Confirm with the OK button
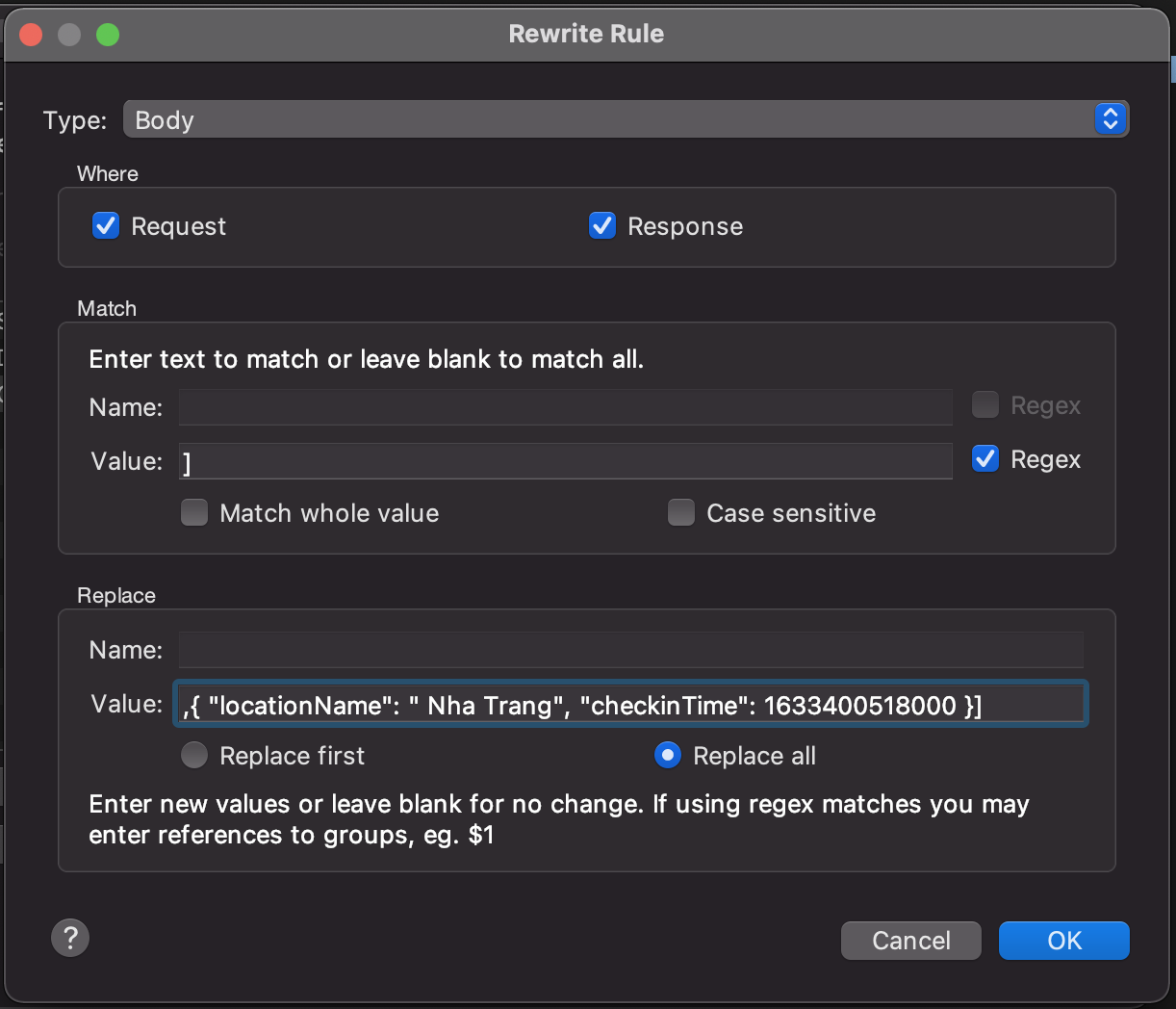Viewport: 1176px width, 1009px height. (x=1064, y=941)
